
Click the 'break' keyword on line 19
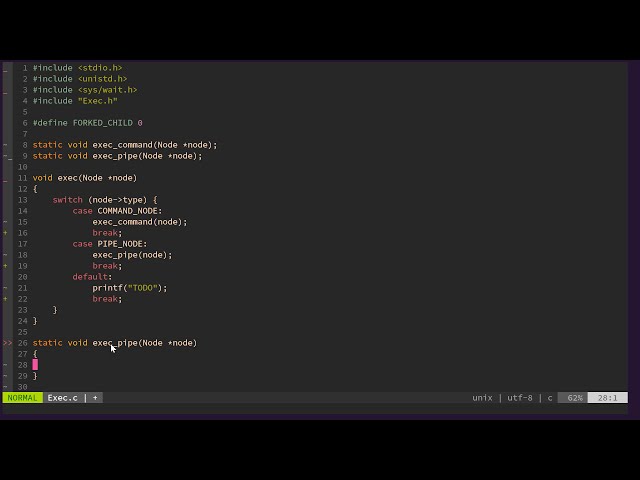tap(105, 266)
